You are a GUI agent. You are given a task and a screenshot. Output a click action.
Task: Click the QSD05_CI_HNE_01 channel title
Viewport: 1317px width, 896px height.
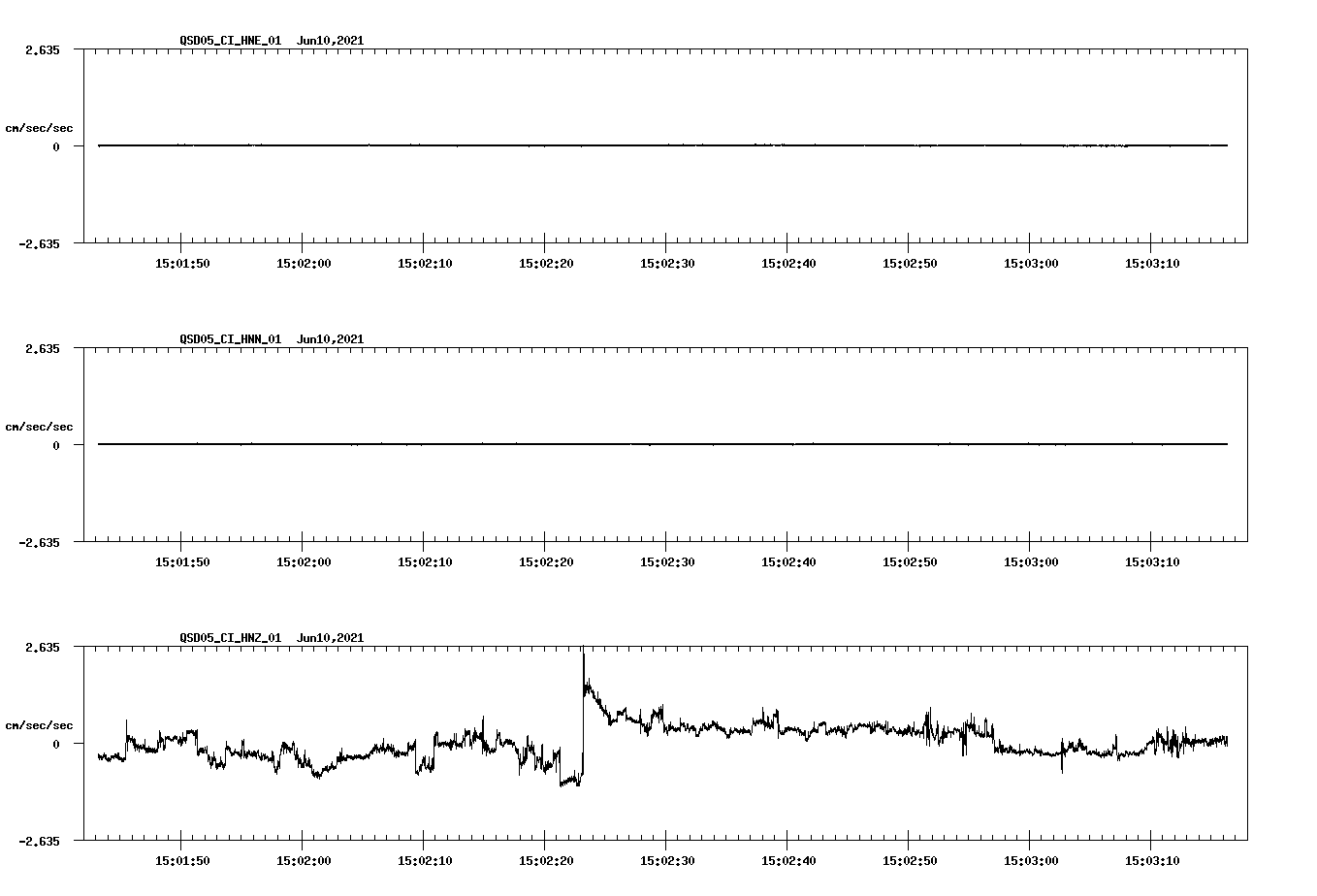point(231,41)
